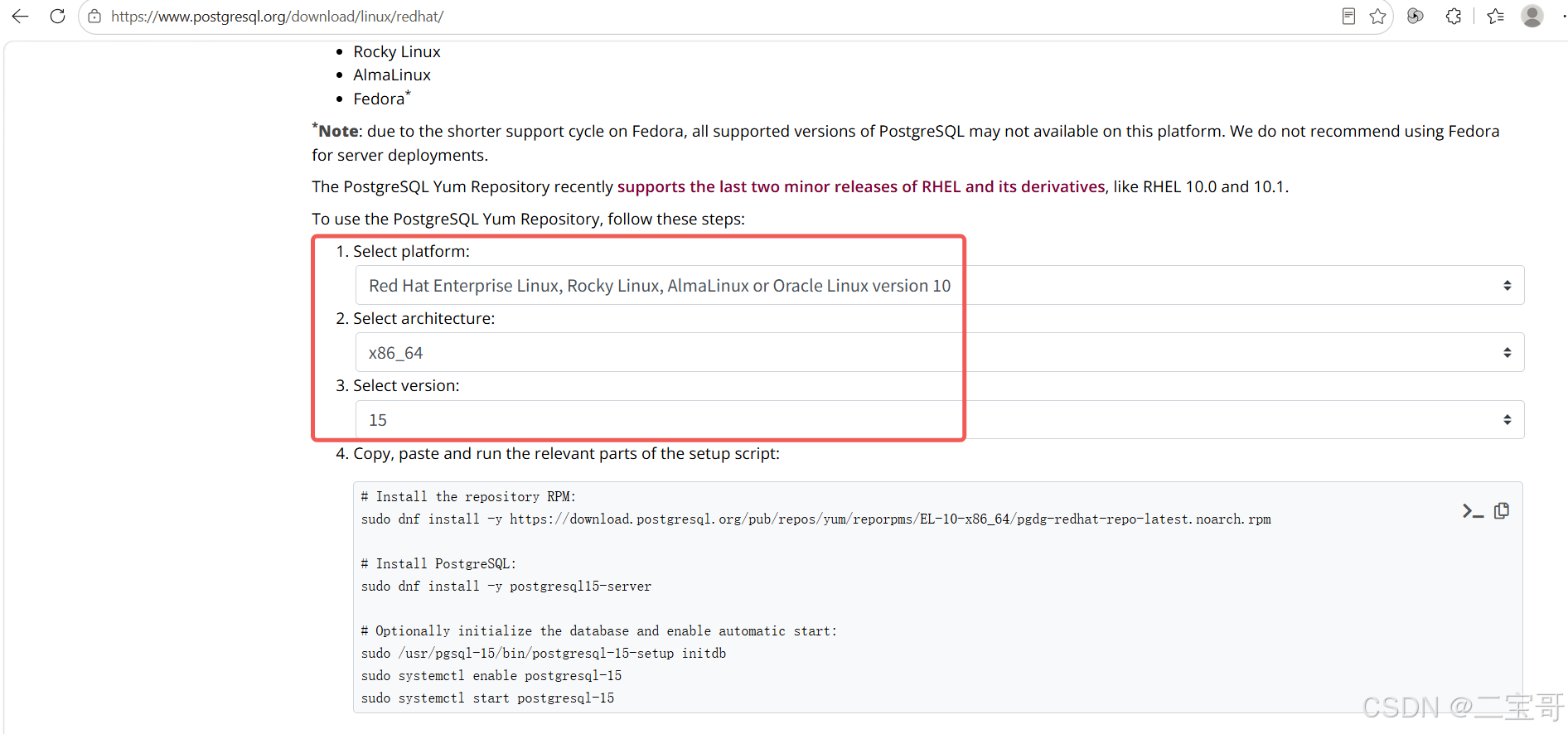Image resolution: width=1568 pixels, height=734 pixels.
Task: Click the "# Install PostgreSQL:" comment line
Action: [x=438, y=563]
